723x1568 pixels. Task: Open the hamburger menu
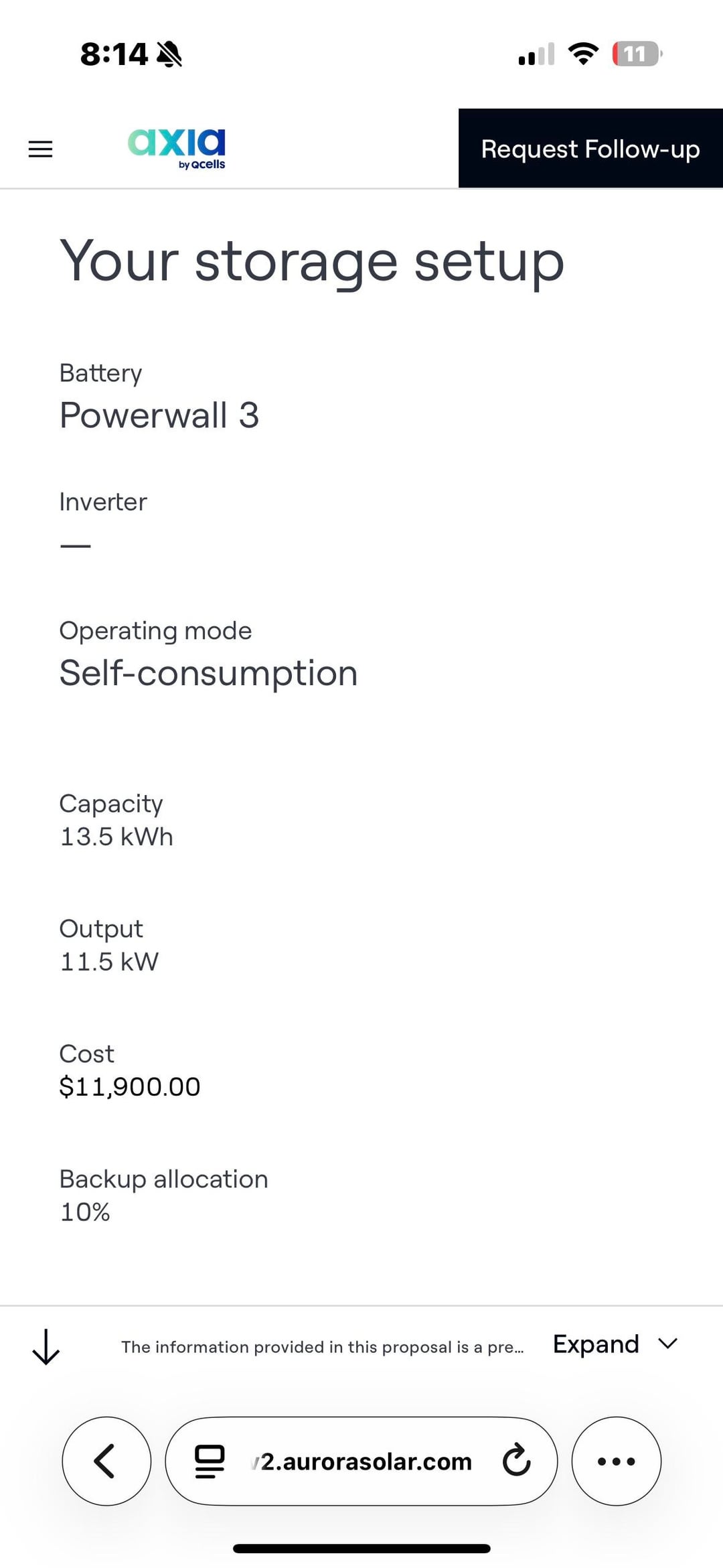[x=40, y=149]
